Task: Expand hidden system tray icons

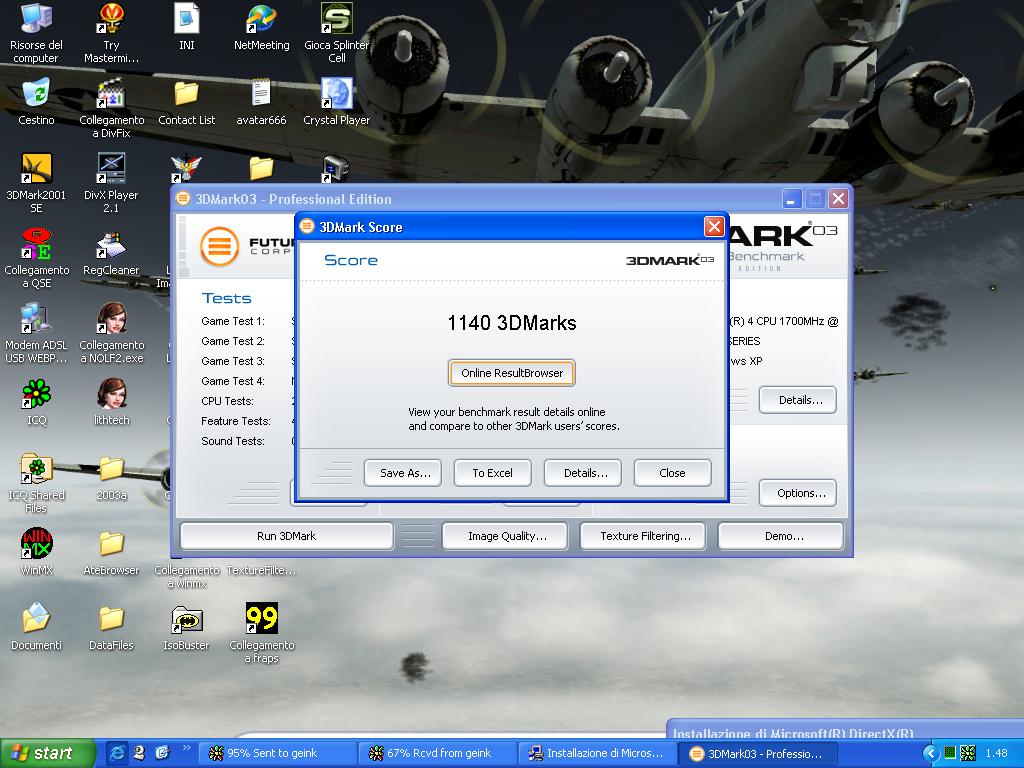Action: click(x=931, y=754)
